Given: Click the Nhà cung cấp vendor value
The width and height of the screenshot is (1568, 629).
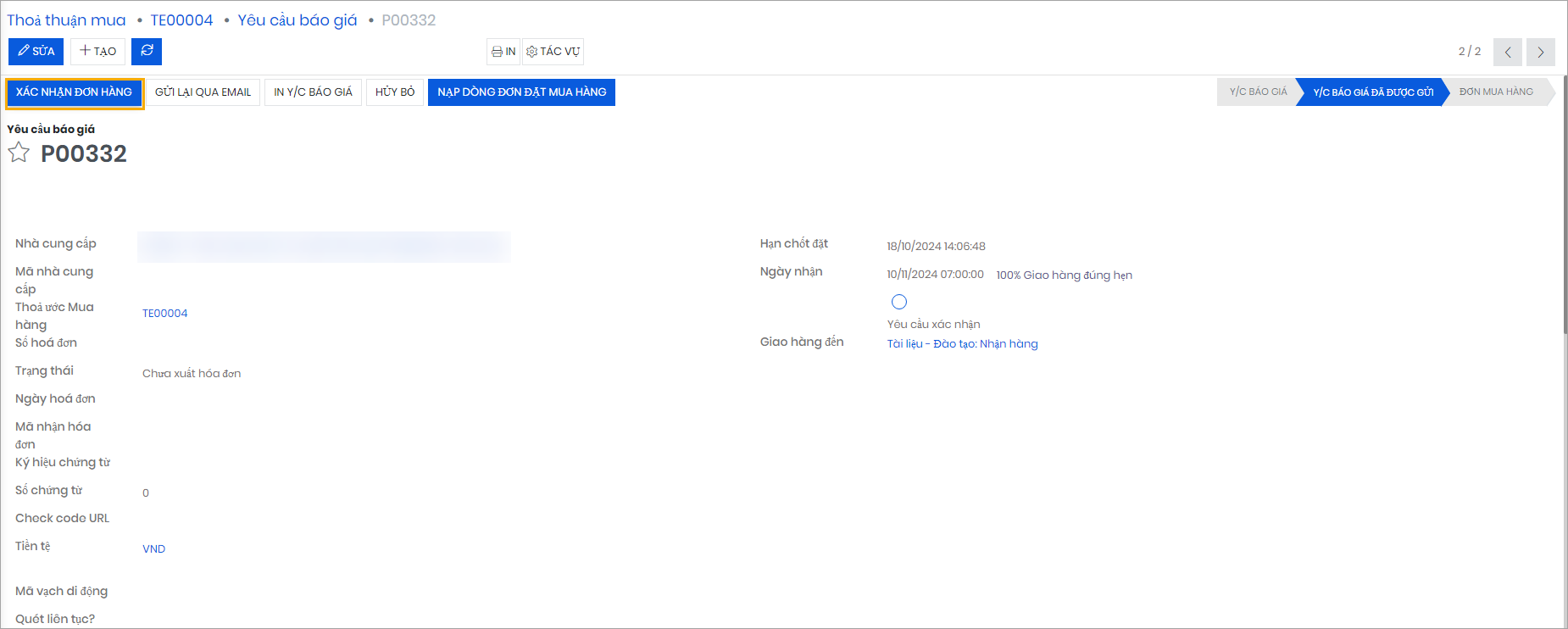Looking at the screenshot, I should click(x=324, y=247).
